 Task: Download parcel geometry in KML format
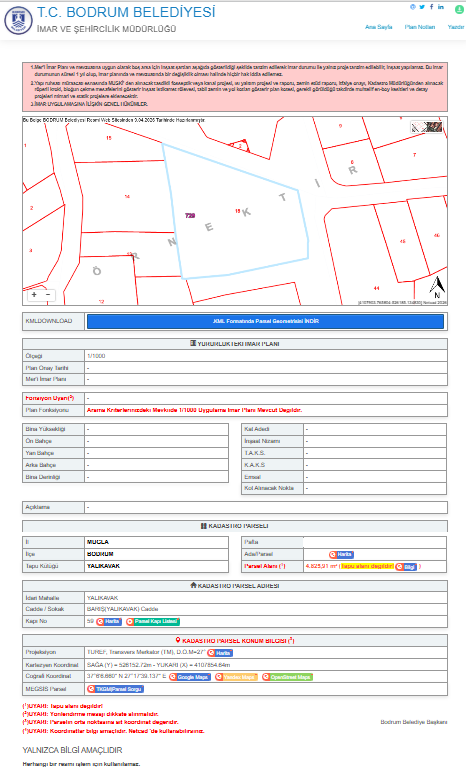coord(265,321)
